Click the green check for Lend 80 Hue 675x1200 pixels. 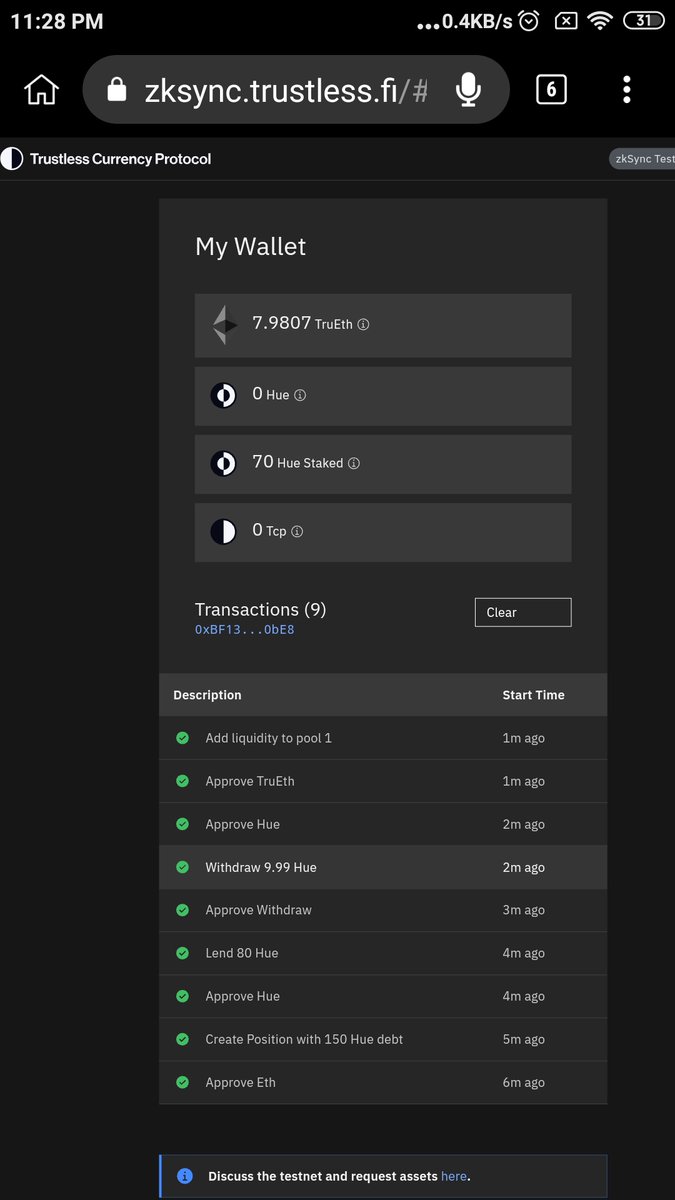(x=182, y=953)
